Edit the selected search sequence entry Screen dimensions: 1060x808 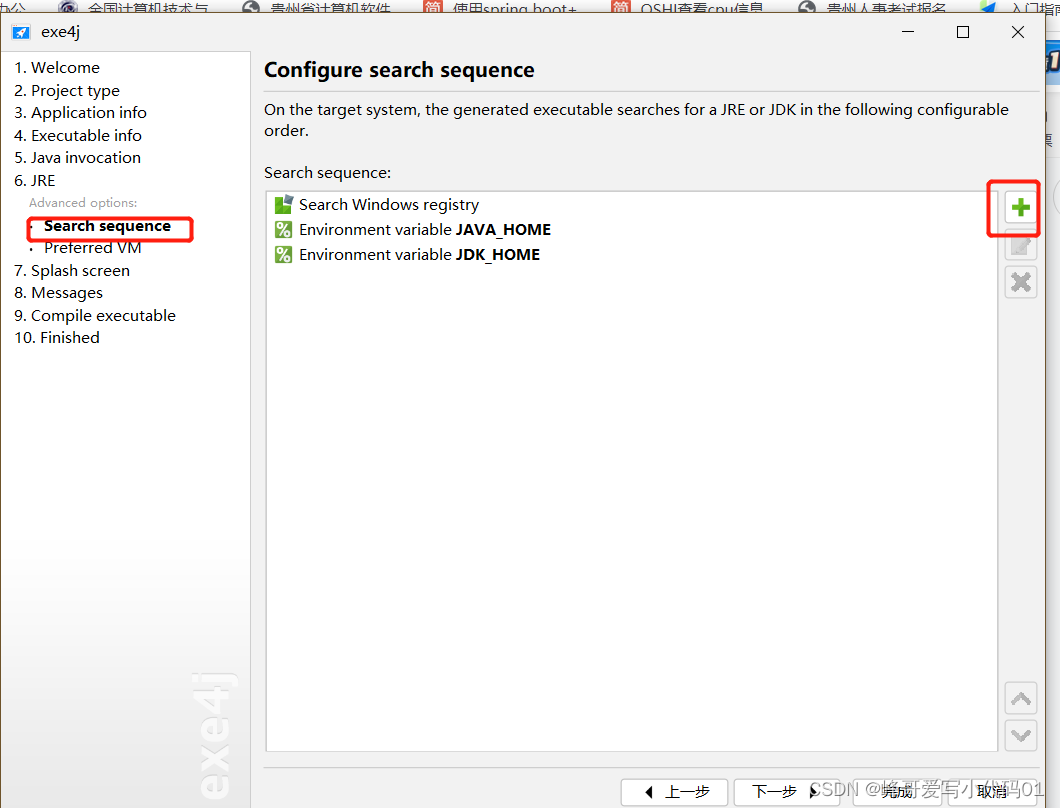[1020, 245]
